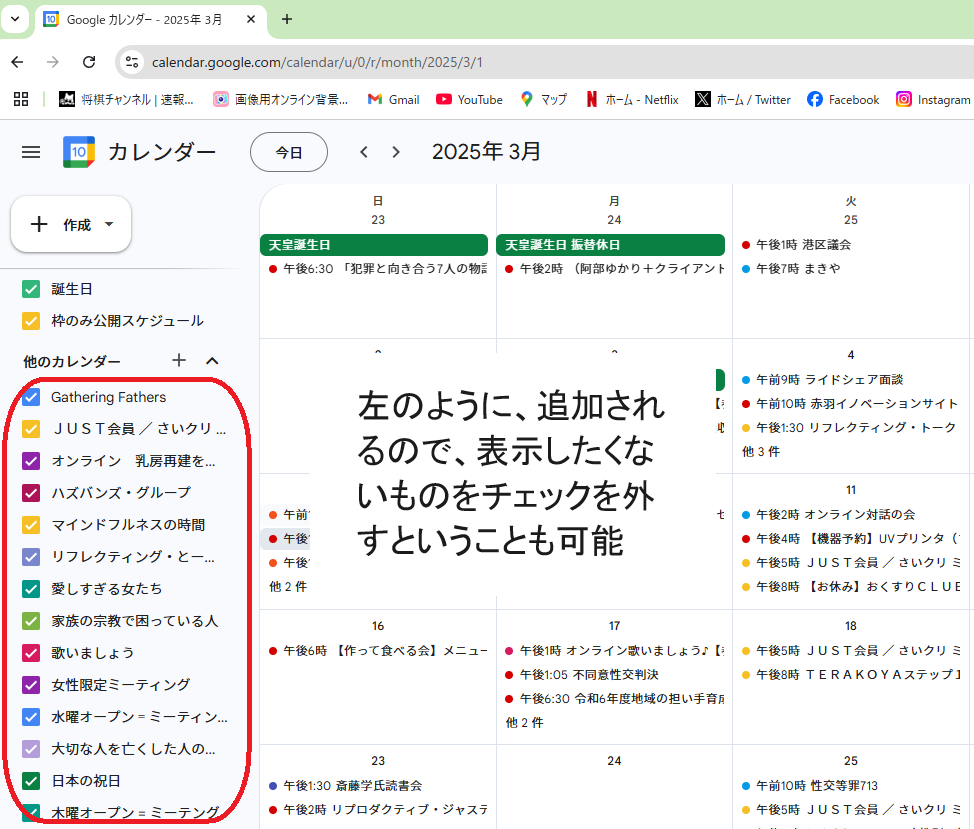Add other calendar with plus icon
The height and width of the screenshot is (829, 974).
(179, 361)
